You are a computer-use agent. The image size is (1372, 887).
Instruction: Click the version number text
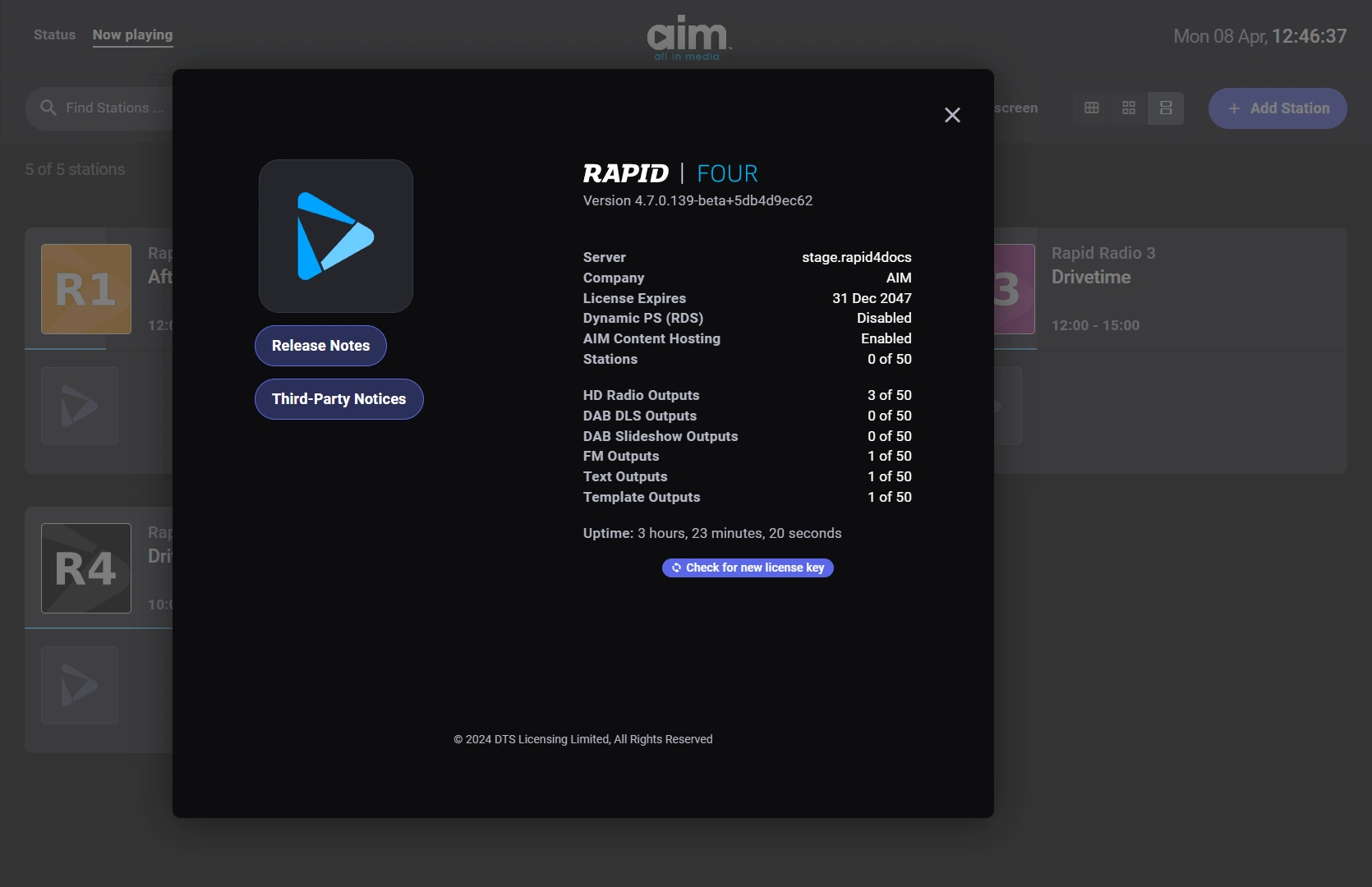(698, 200)
